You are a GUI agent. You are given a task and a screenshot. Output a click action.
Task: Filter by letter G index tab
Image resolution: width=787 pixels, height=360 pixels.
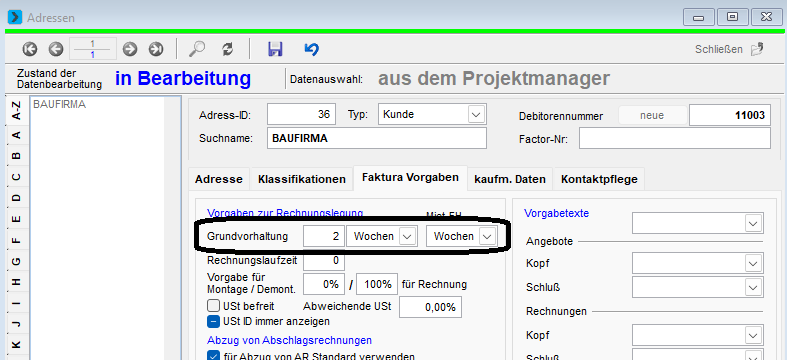[x=17, y=261]
